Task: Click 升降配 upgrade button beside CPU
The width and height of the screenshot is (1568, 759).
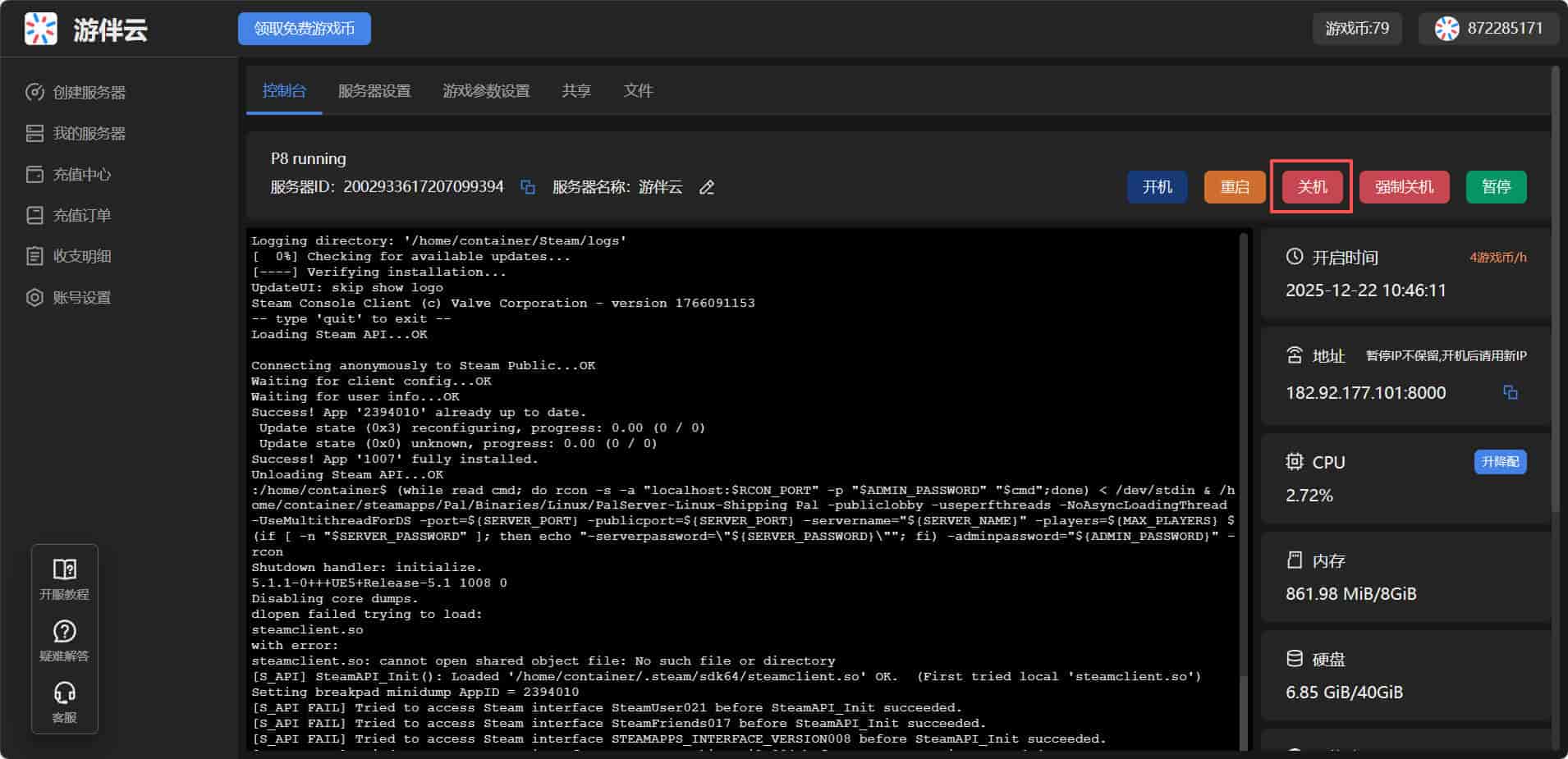Action: [x=1500, y=462]
